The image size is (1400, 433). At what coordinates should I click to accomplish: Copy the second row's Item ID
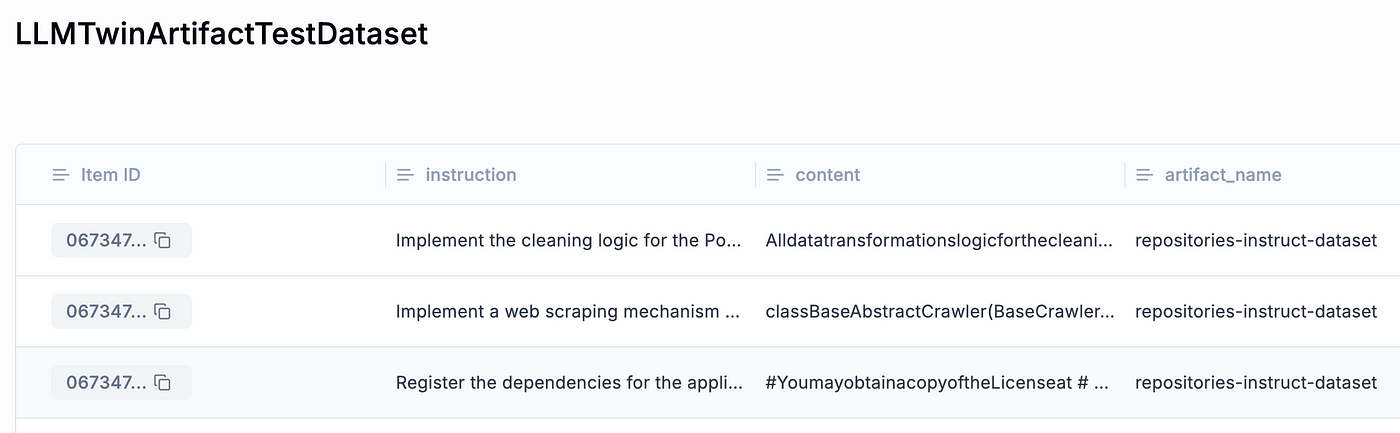pyautogui.click(x=163, y=311)
